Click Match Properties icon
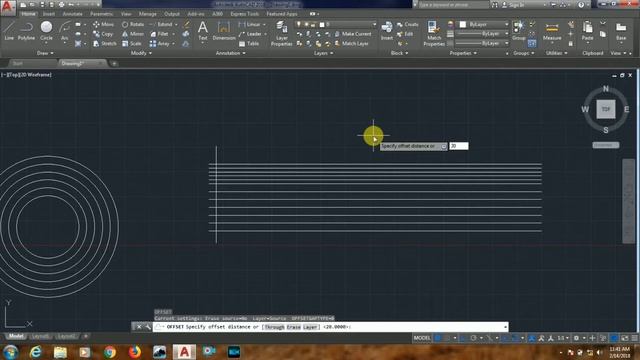Image resolution: width=640 pixels, height=360 pixels. click(433, 33)
